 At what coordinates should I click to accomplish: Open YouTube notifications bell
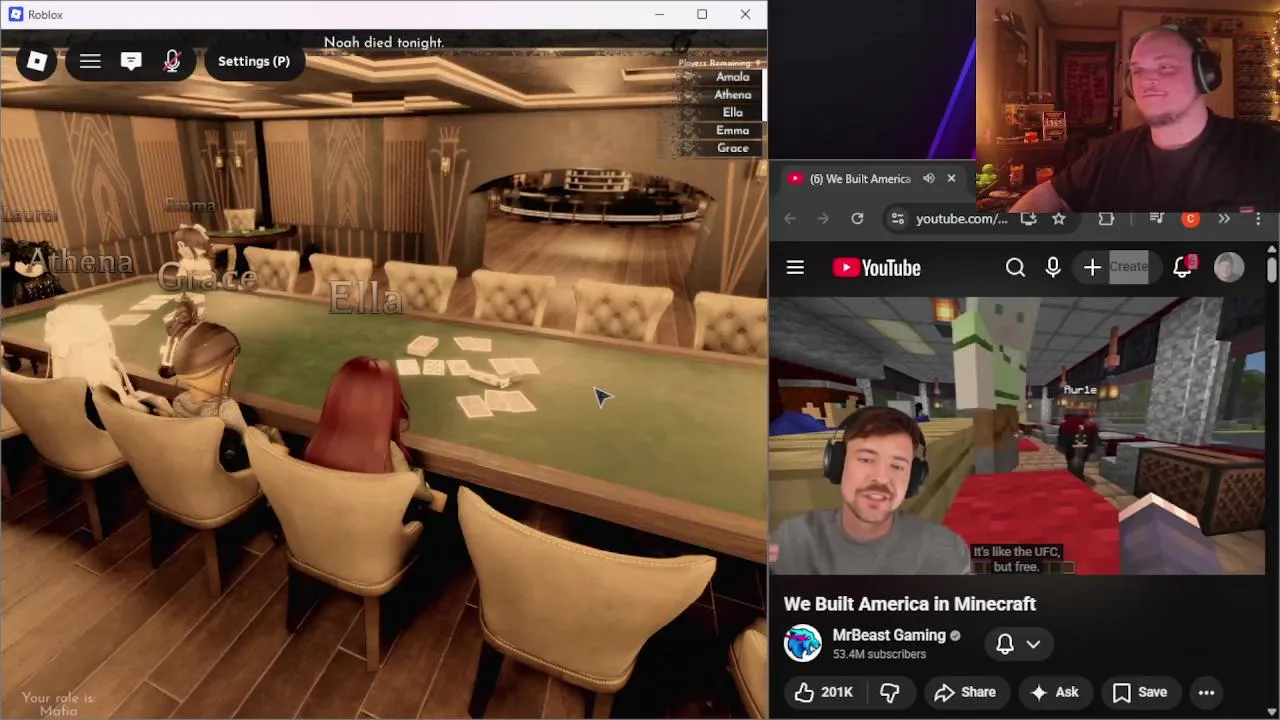click(x=1182, y=267)
